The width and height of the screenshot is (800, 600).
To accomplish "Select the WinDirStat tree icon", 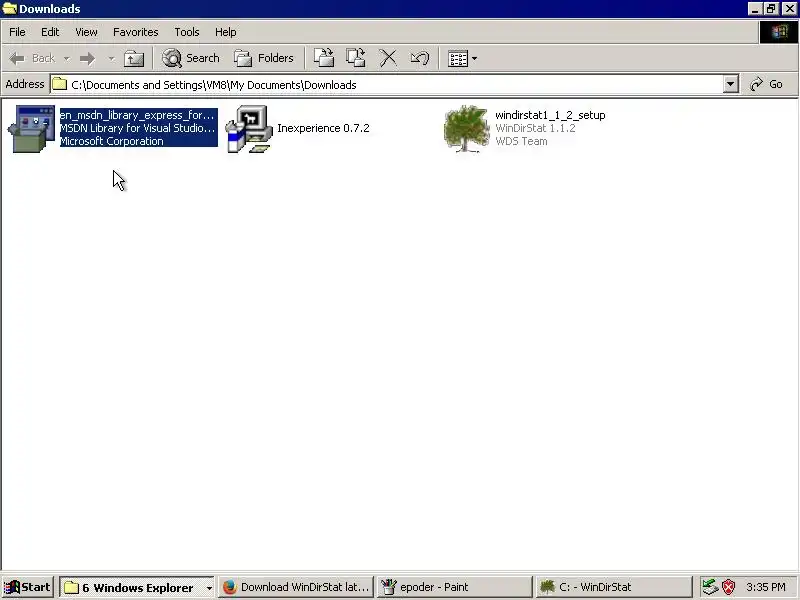I will 466,129.
